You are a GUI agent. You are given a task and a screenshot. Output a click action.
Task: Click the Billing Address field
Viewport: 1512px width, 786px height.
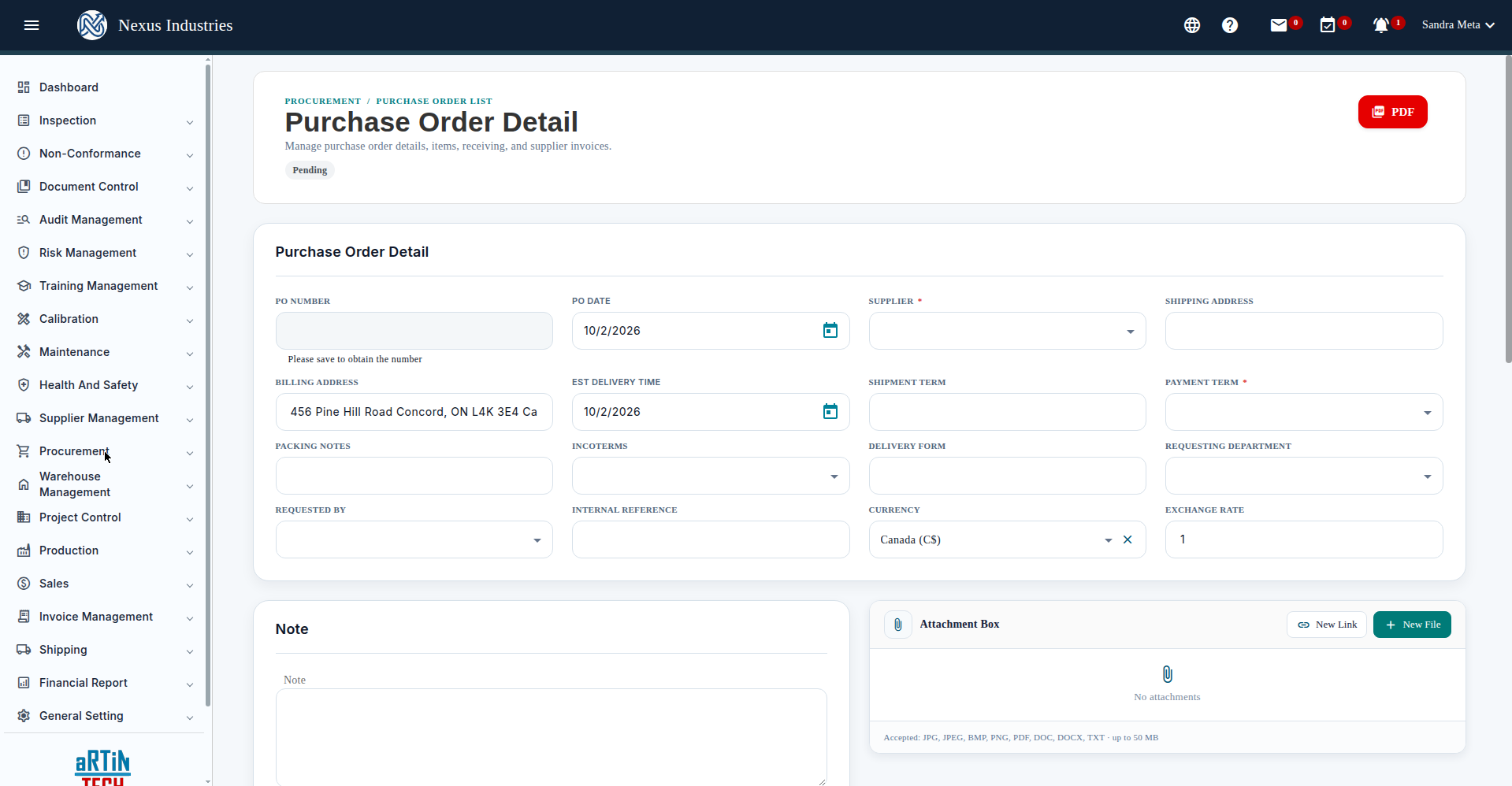coord(414,412)
